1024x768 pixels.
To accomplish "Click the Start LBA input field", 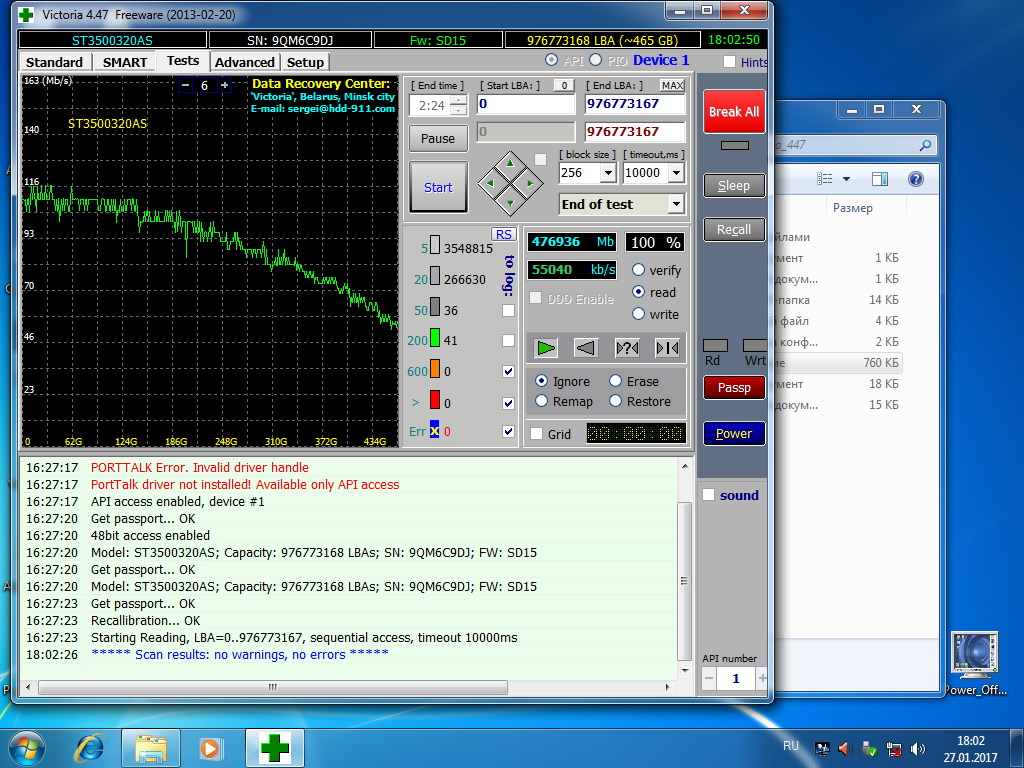I will 525,104.
